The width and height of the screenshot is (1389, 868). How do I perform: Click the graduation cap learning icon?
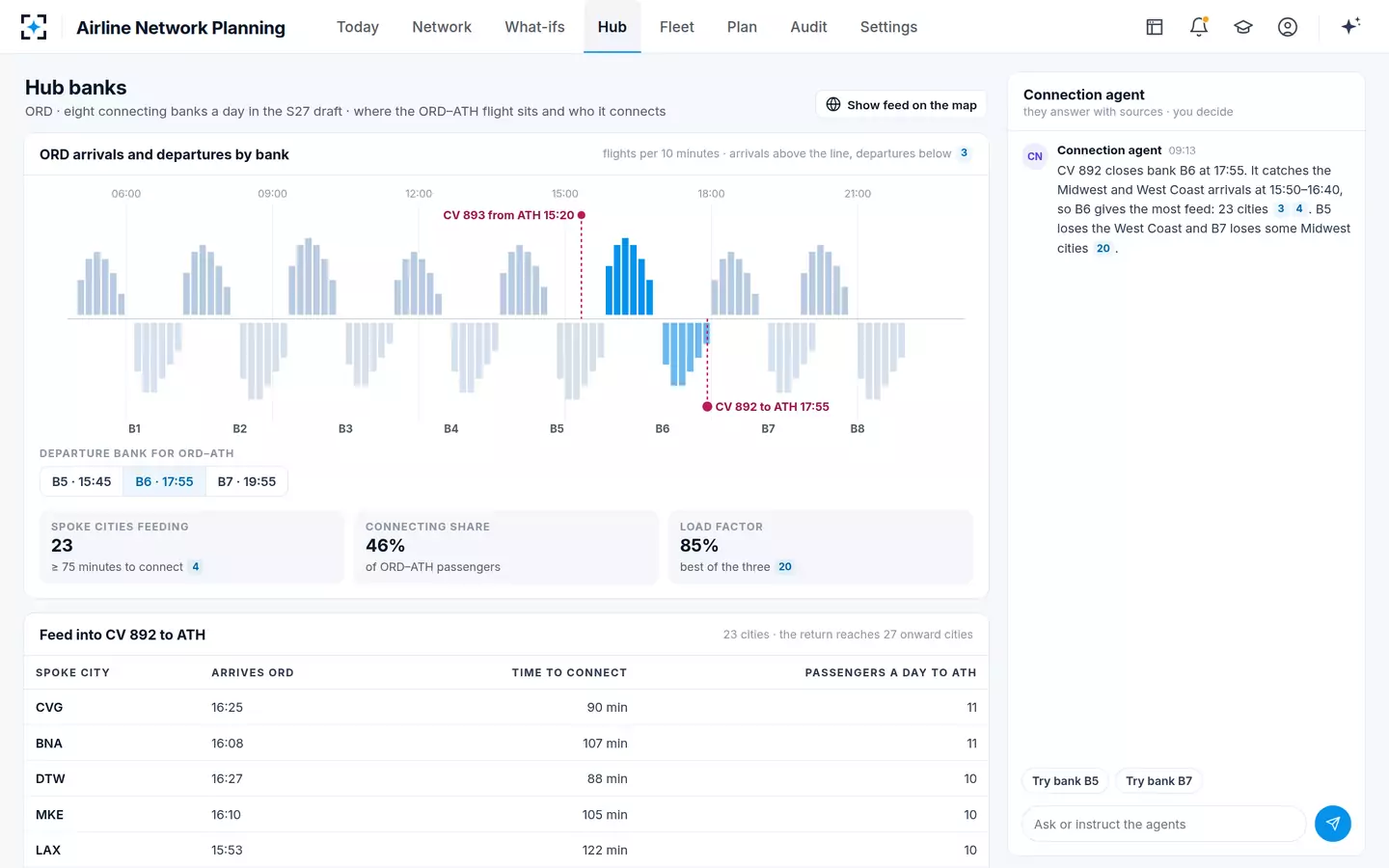pyautogui.click(x=1243, y=27)
